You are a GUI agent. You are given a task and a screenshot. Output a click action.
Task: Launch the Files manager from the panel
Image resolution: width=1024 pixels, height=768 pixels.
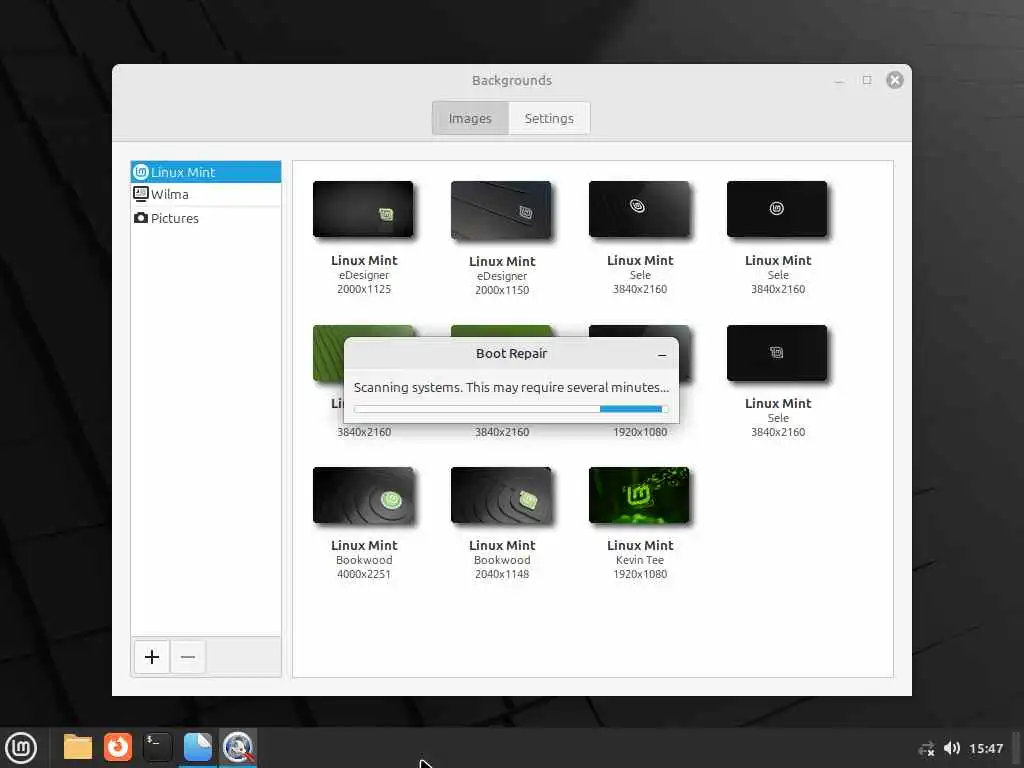(x=77, y=747)
